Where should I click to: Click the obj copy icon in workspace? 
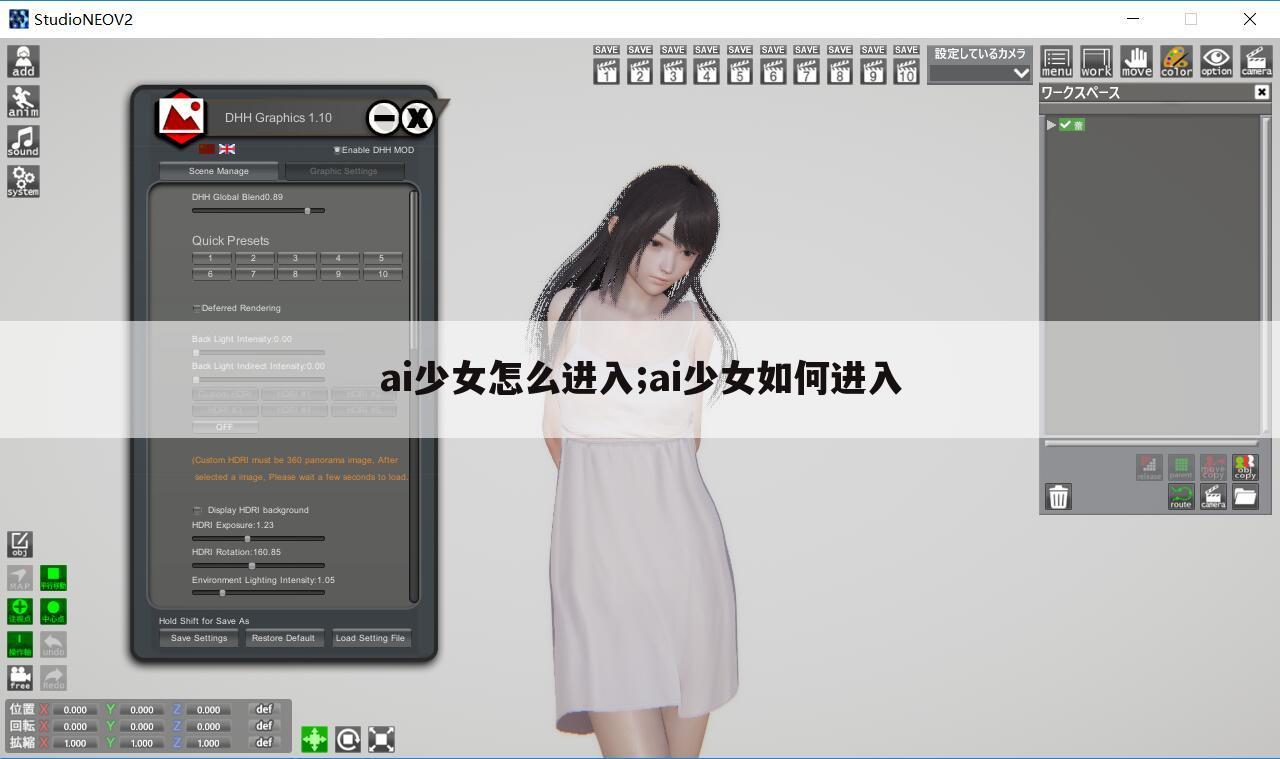(1245, 467)
